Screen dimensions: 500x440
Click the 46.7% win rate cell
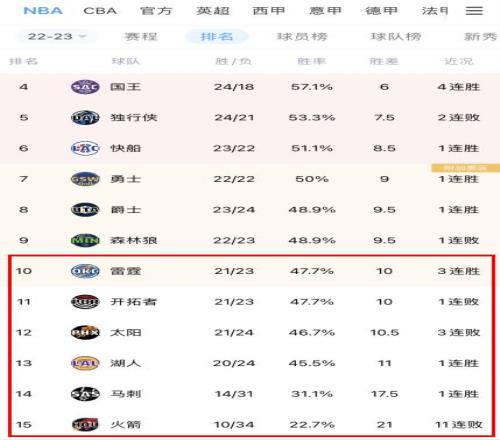click(312, 332)
